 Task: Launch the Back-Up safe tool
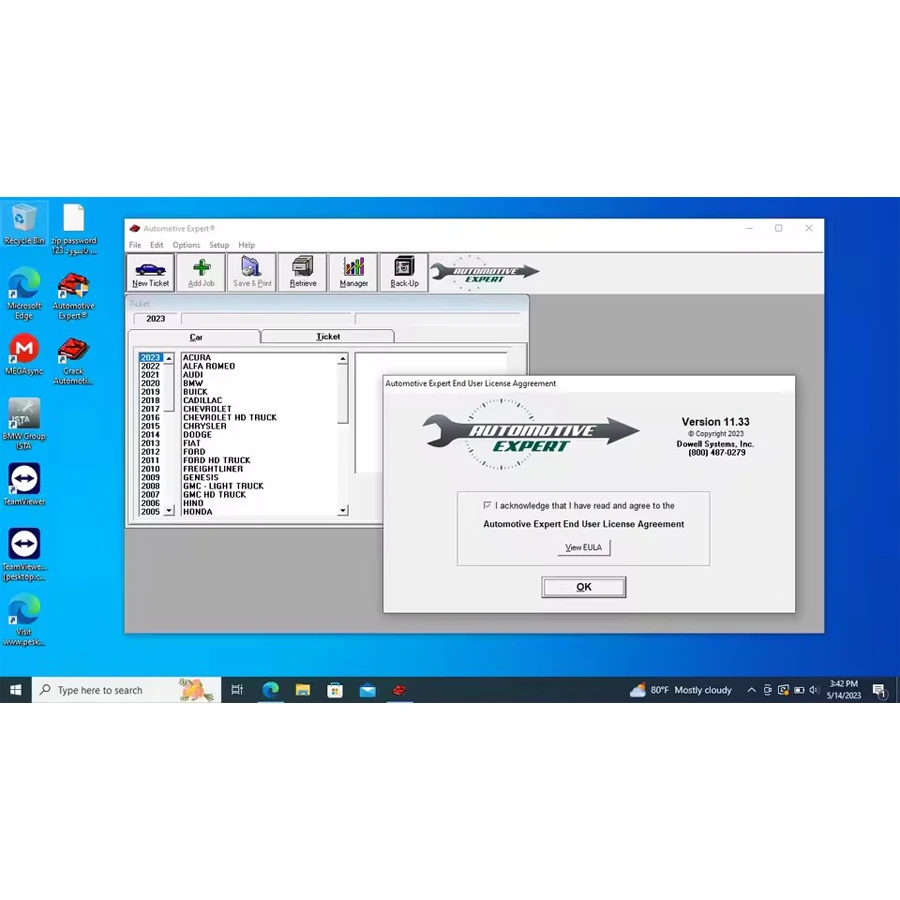(x=404, y=272)
